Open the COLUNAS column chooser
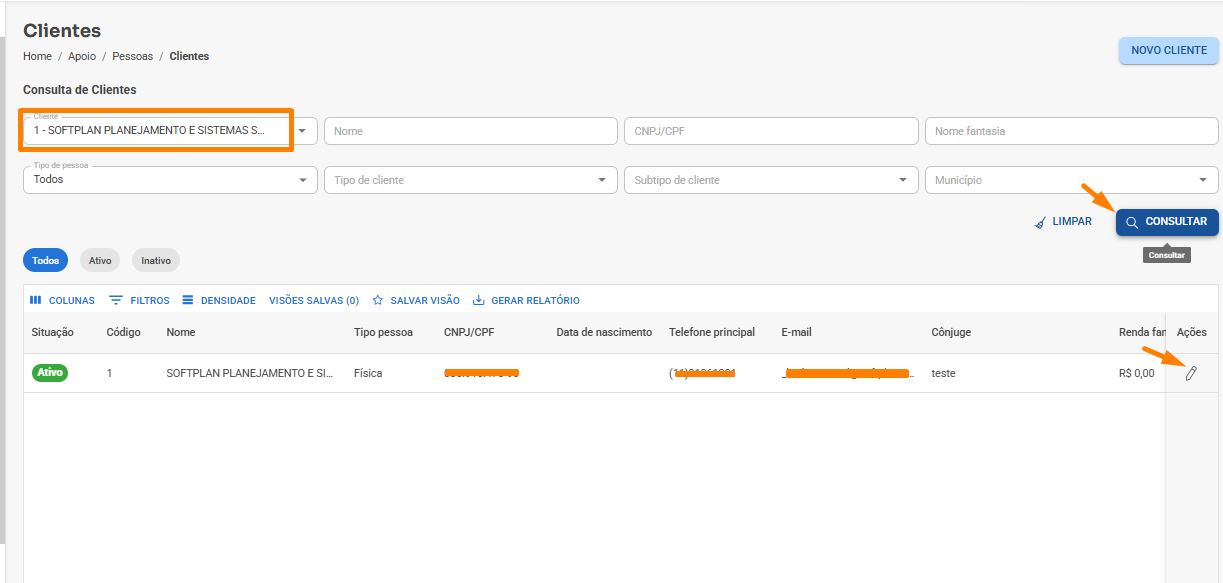The height and width of the screenshot is (583, 1223). point(62,300)
